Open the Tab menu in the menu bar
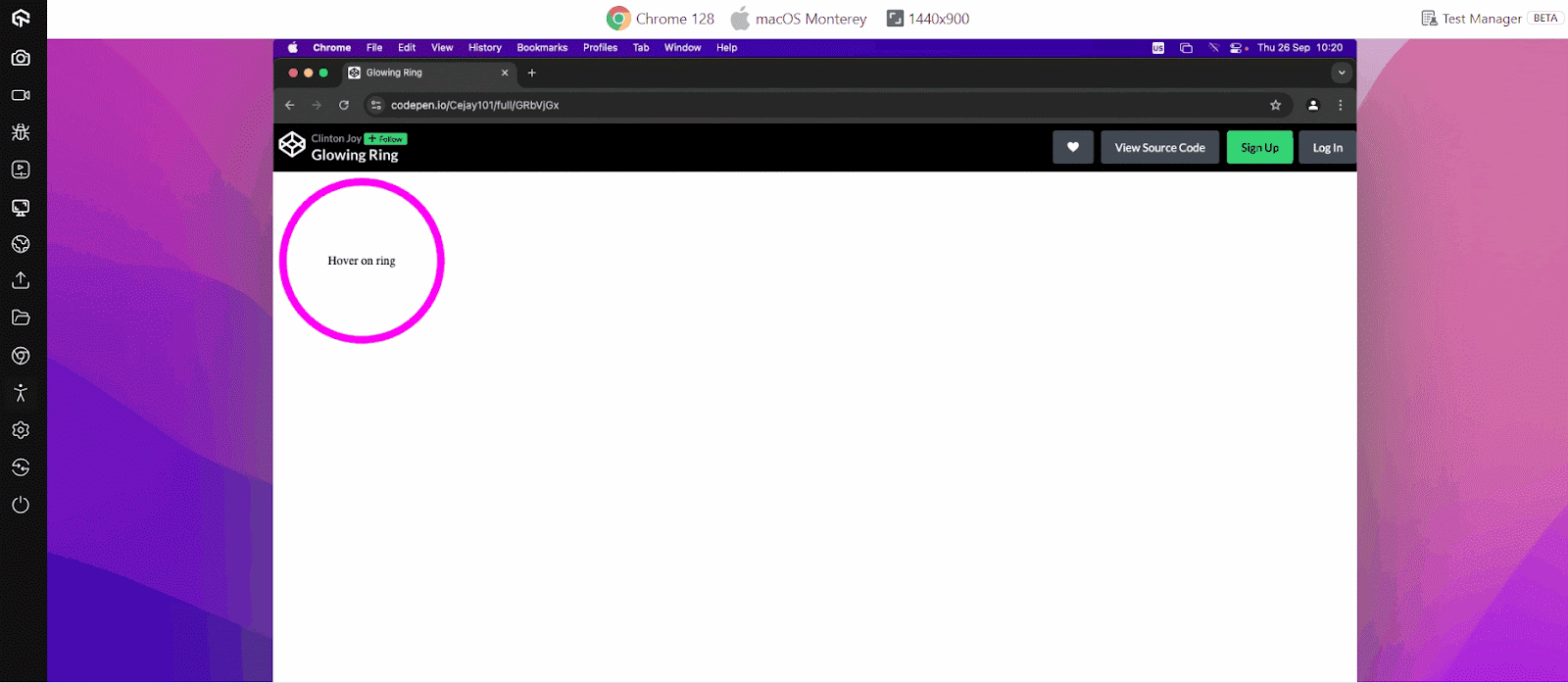This screenshot has height=683, width=1568. (x=641, y=47)
